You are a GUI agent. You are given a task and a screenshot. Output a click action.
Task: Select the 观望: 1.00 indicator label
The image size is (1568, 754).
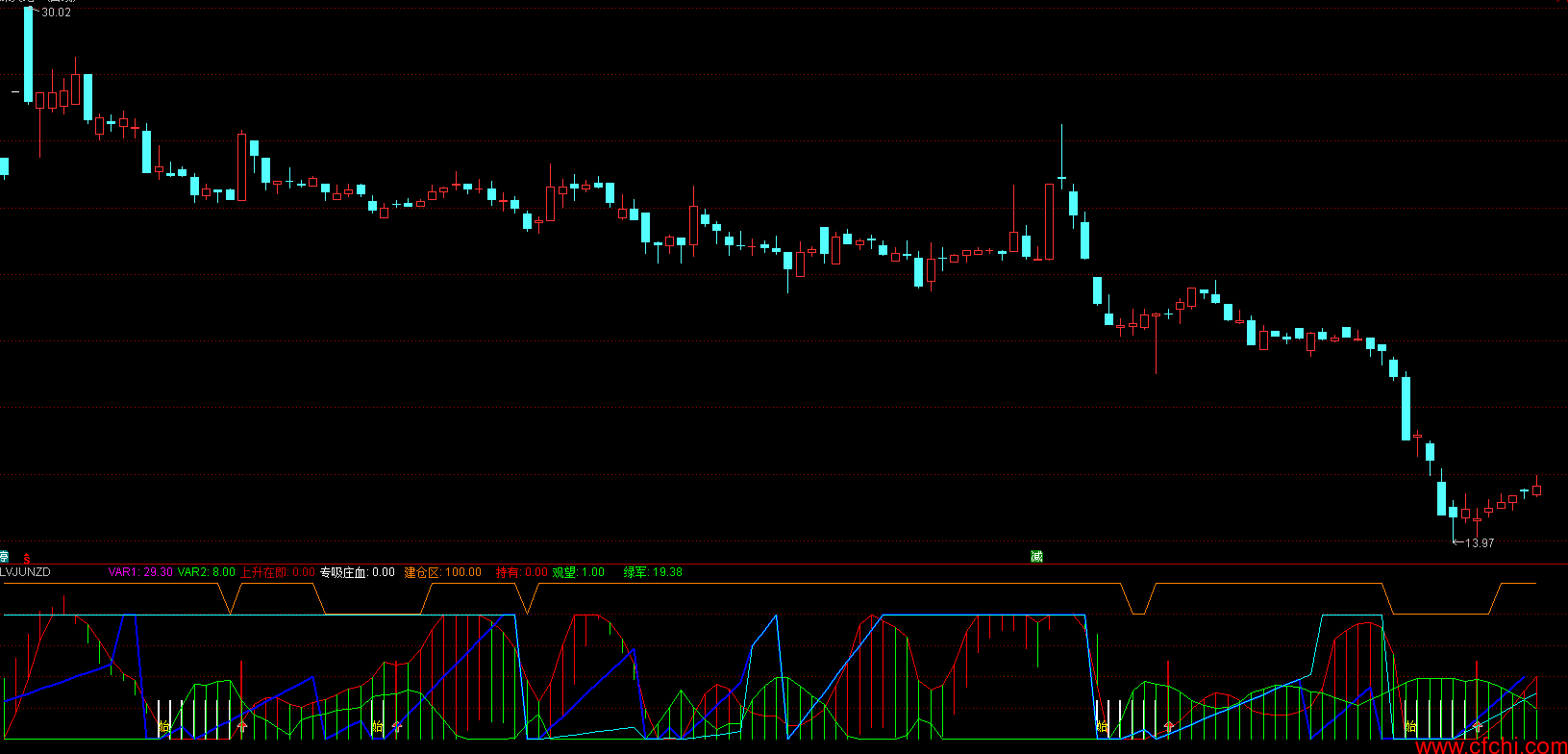[x=579, y=572]
